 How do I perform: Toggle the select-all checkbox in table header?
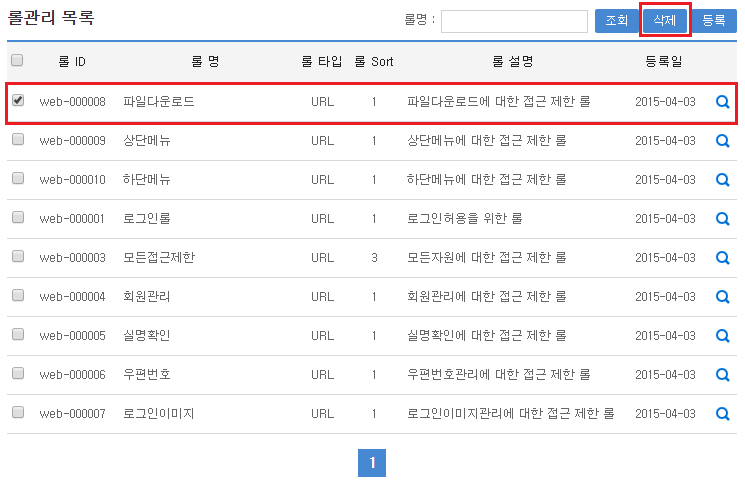[17, 61]
